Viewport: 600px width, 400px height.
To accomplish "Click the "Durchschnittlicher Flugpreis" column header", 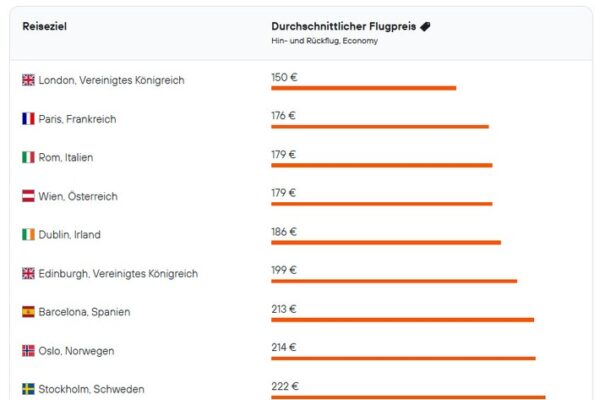I will pos(344,27).
